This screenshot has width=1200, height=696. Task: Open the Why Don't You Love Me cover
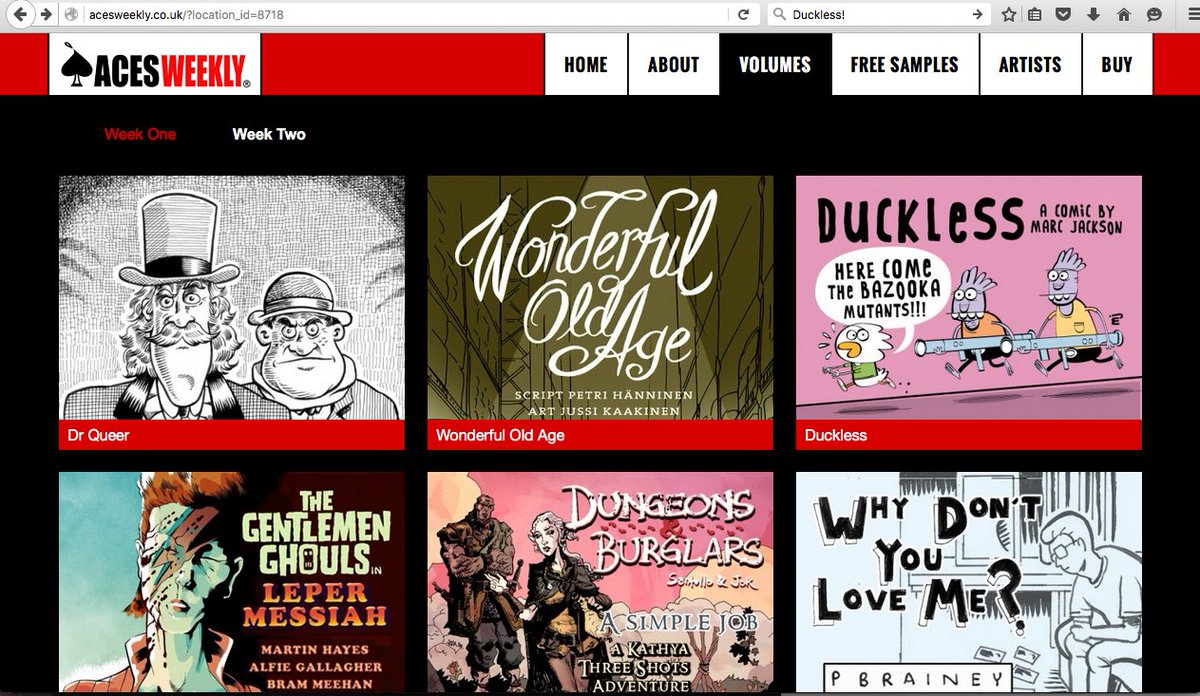tap(969, 583)
